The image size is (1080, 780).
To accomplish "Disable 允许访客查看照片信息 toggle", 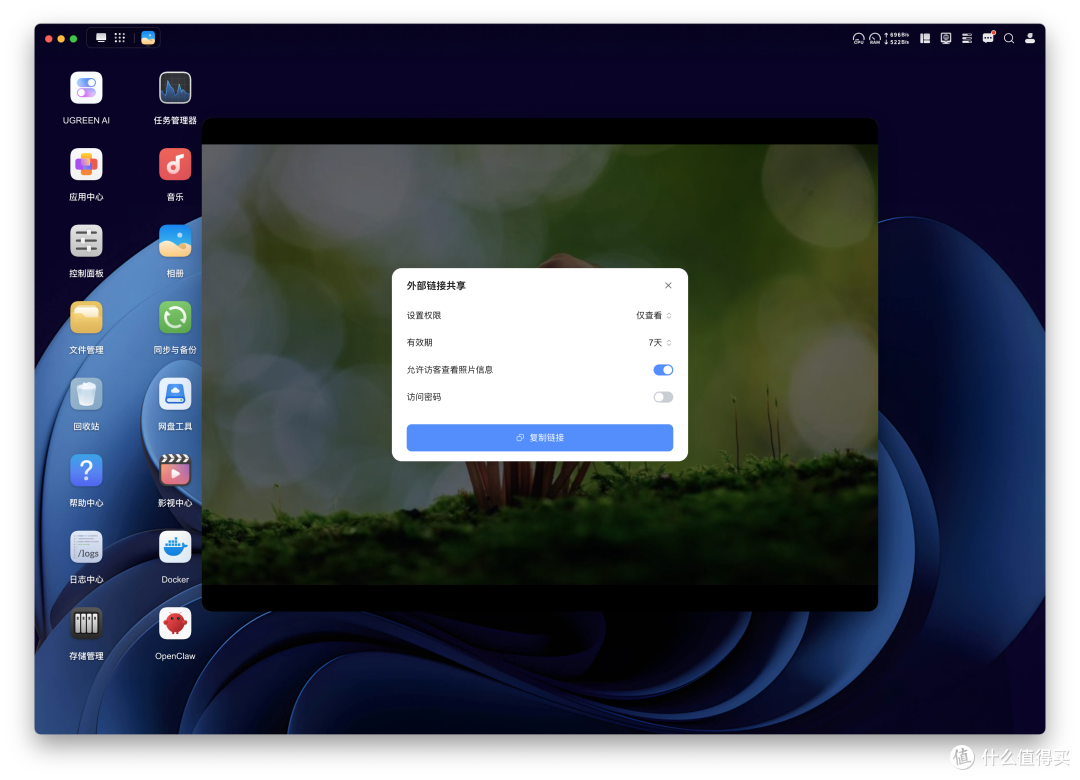I will 663,370.
